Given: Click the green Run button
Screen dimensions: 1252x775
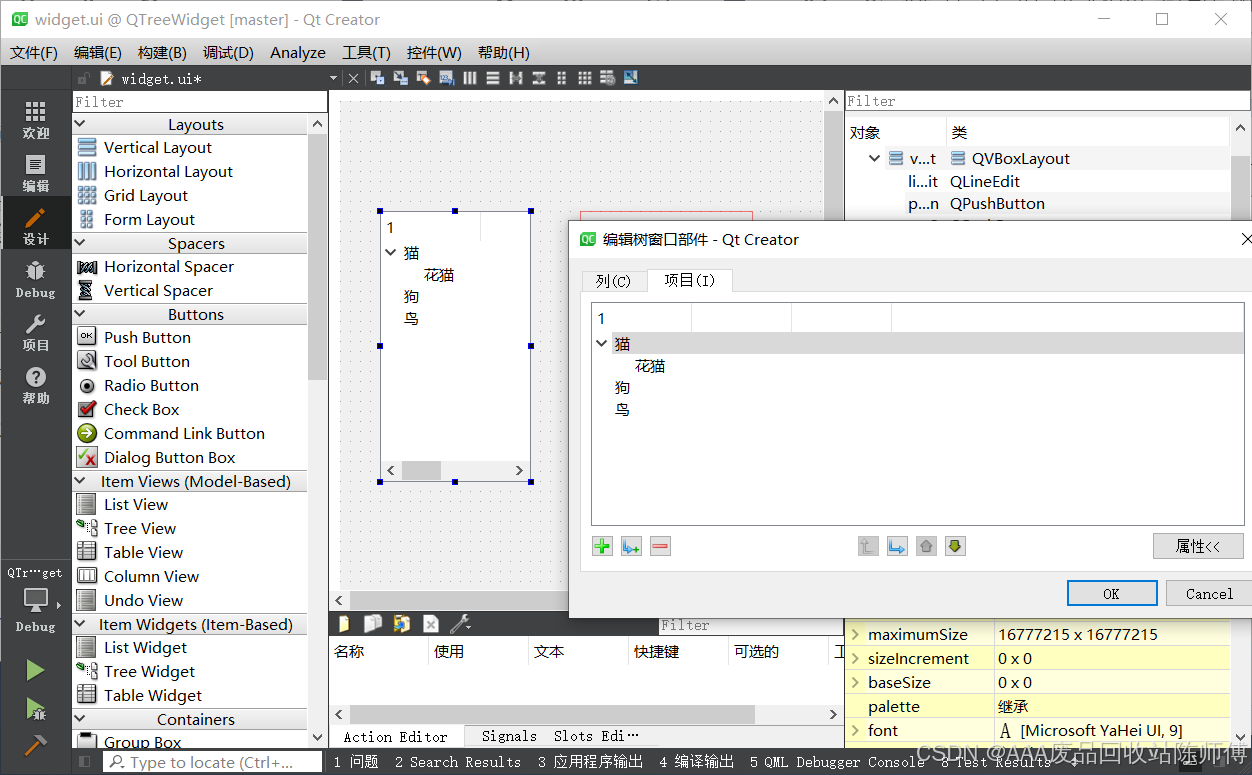Looking at the screenshot, I should (x=35, y=670).
